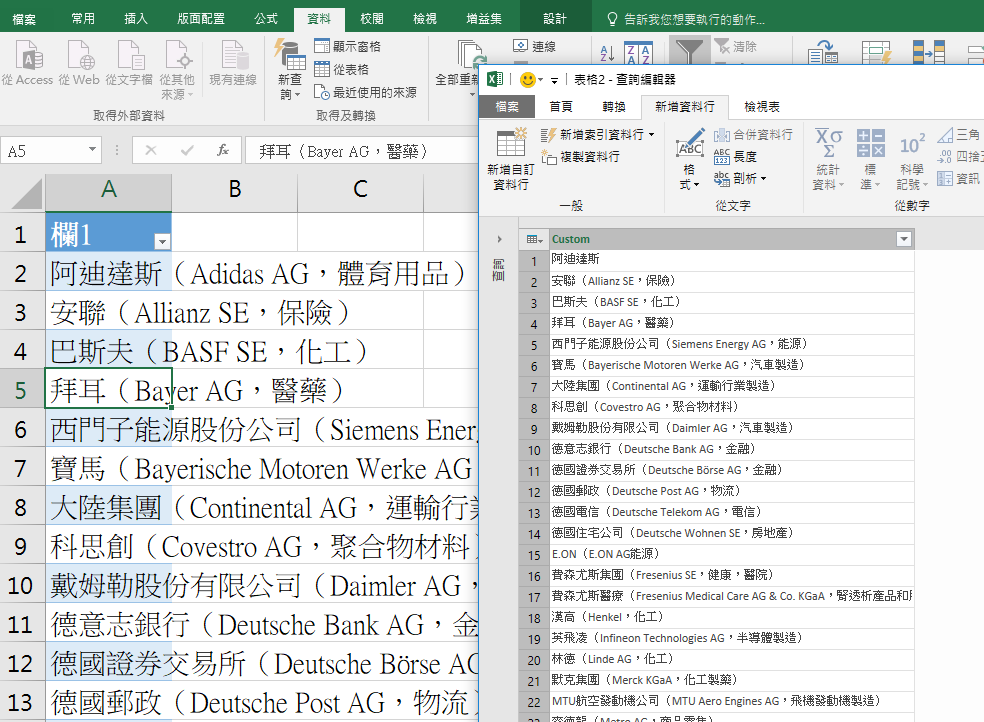
Task: Click the 資訊 number info button
Action: (959, 179)
